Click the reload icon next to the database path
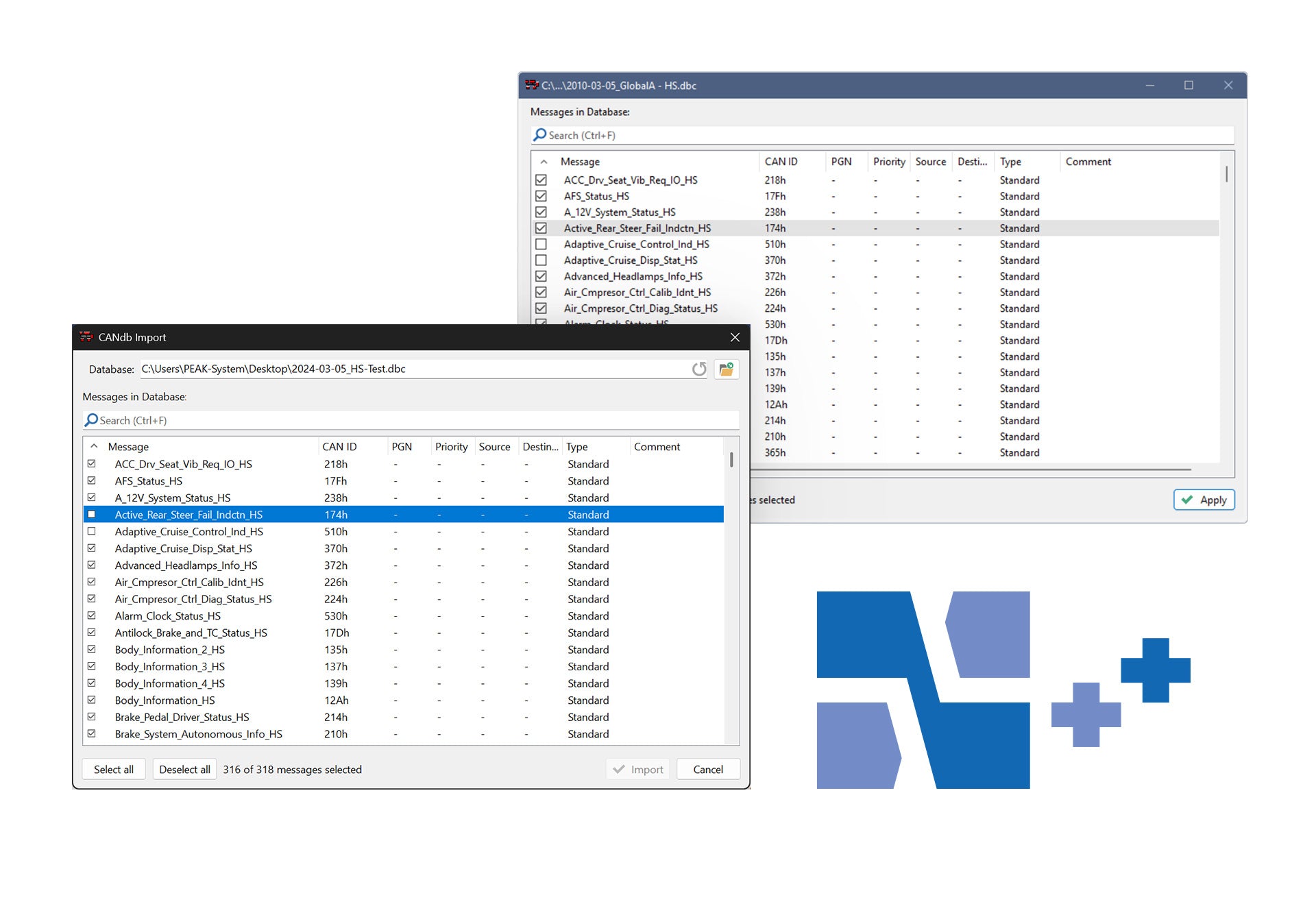1316x917 pixels. [x=698, y=369]
